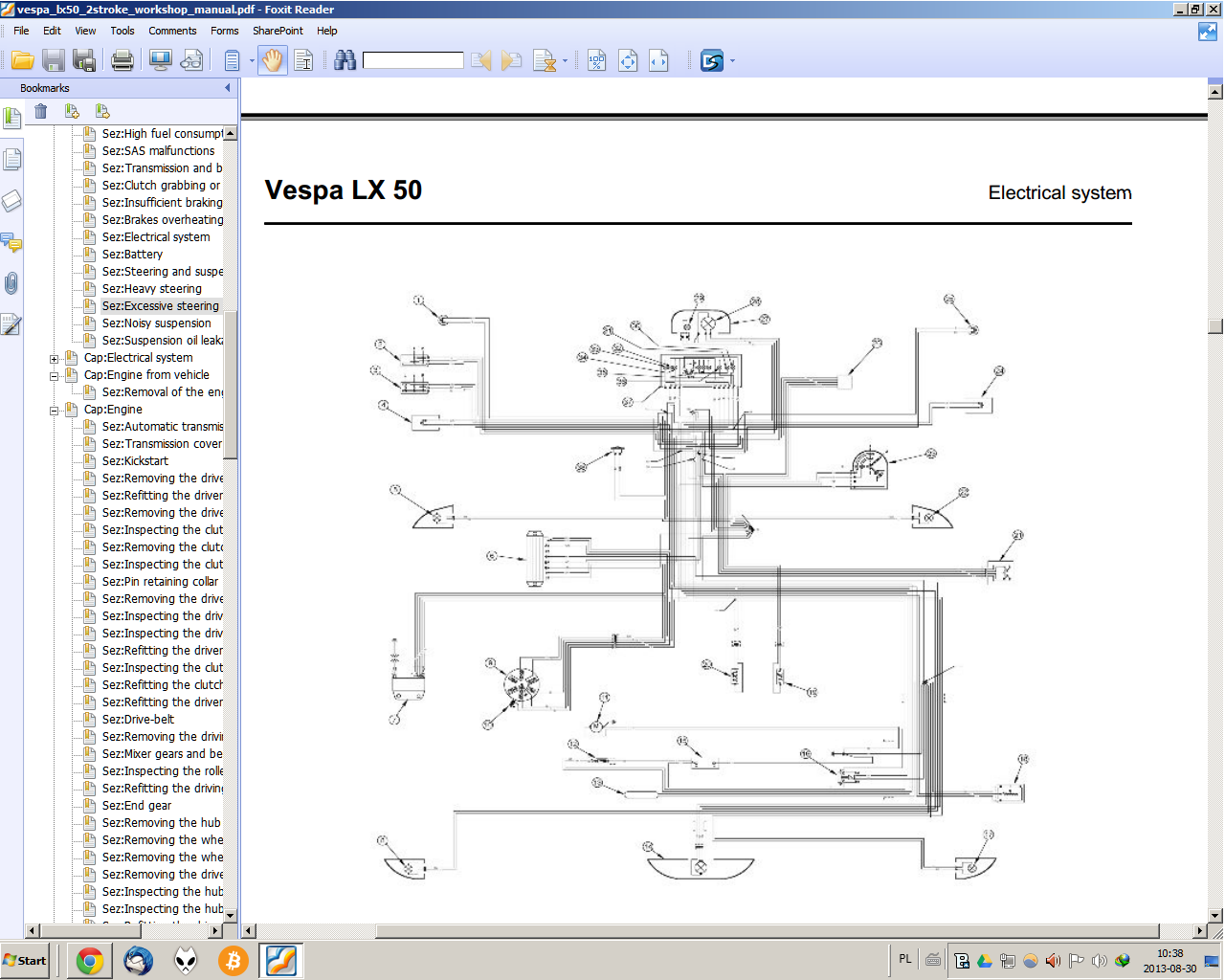Print the document using the printer icon
Viewport: 1225px width, 980px height.
122,61
